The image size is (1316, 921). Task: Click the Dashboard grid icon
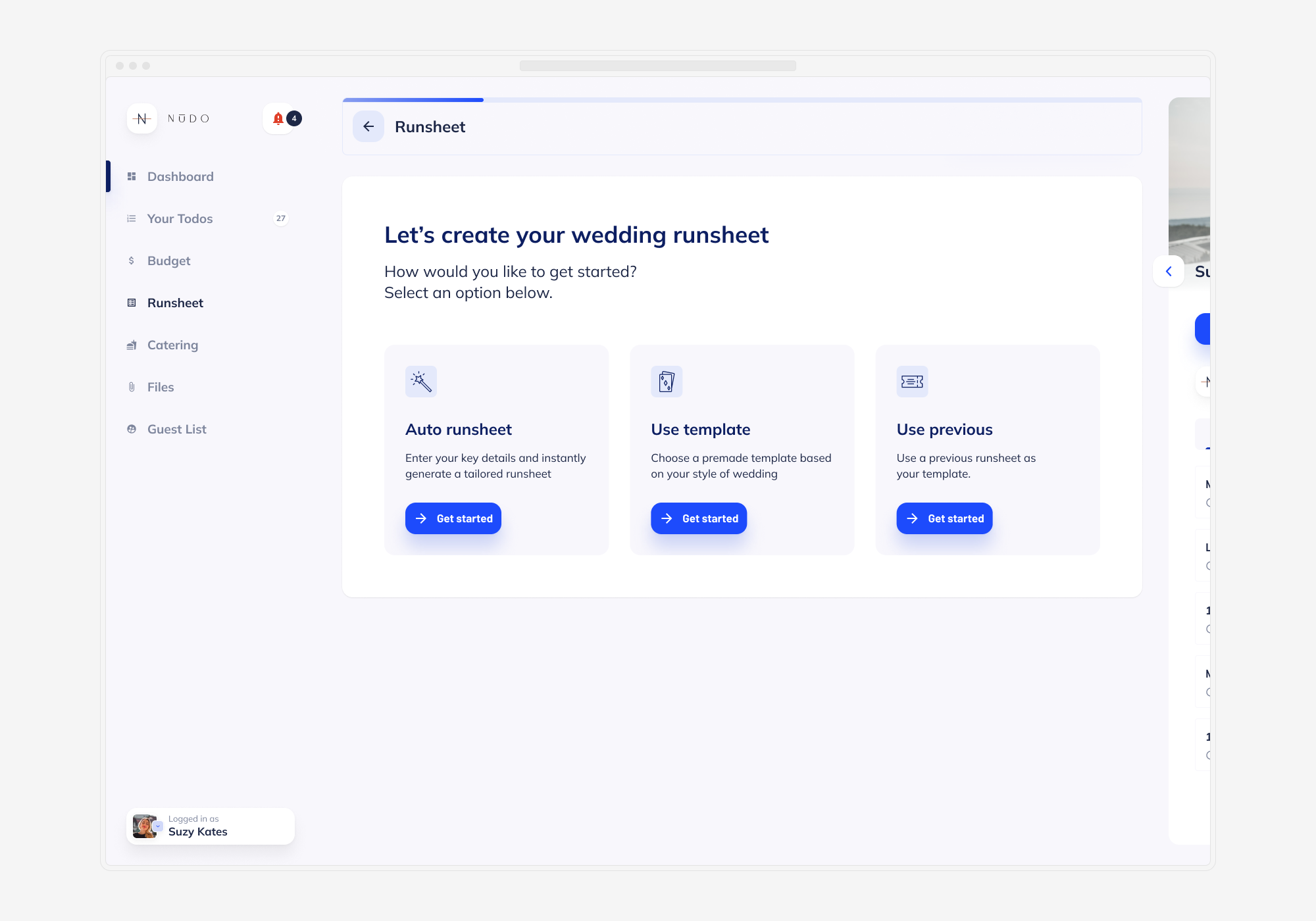(132, 176)
